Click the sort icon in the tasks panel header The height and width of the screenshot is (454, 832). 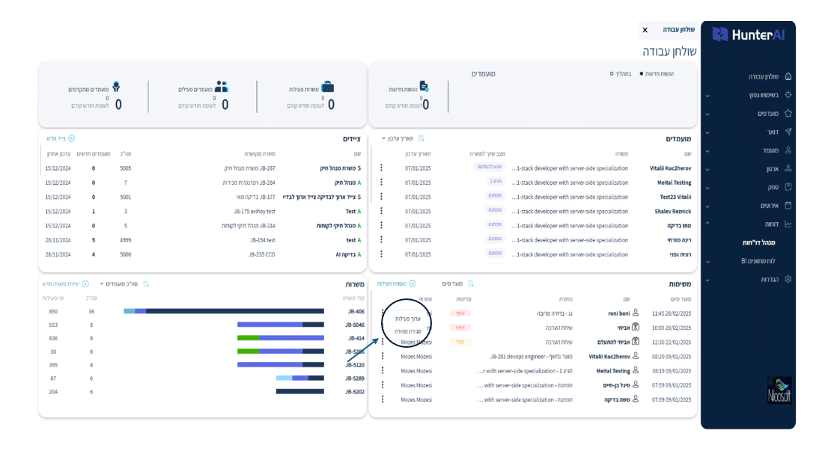(471, 284)
